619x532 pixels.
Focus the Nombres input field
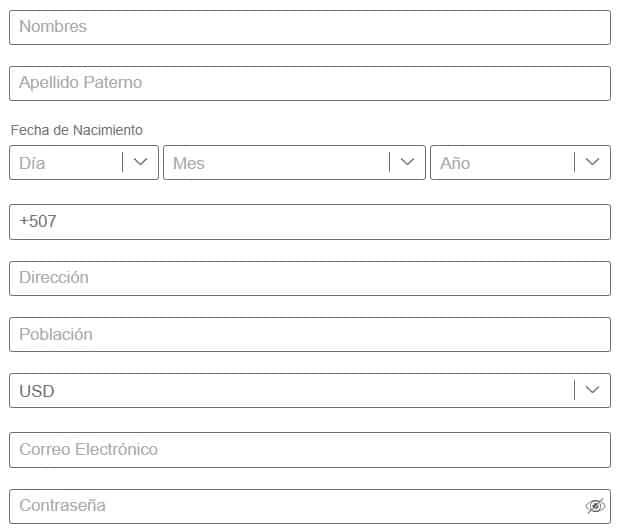pyautogui.click(x=309, y=27)
